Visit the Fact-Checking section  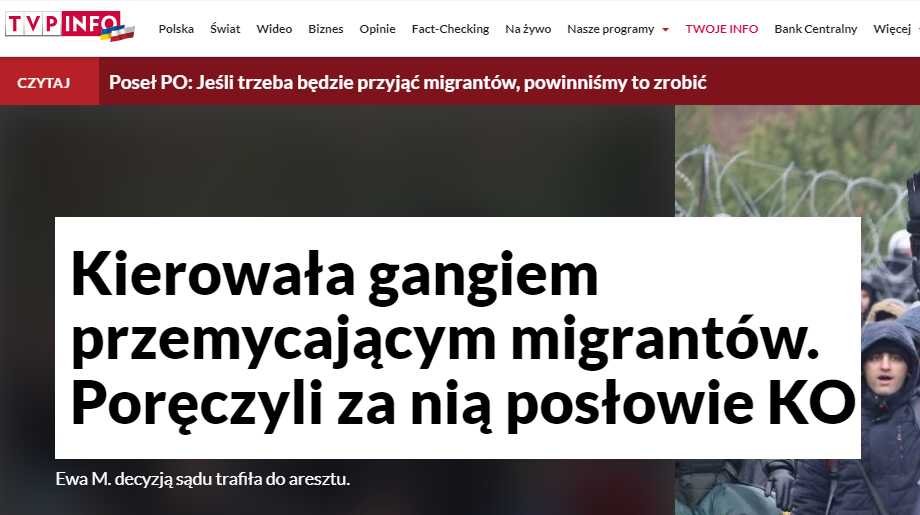click(x=450, y=29)
